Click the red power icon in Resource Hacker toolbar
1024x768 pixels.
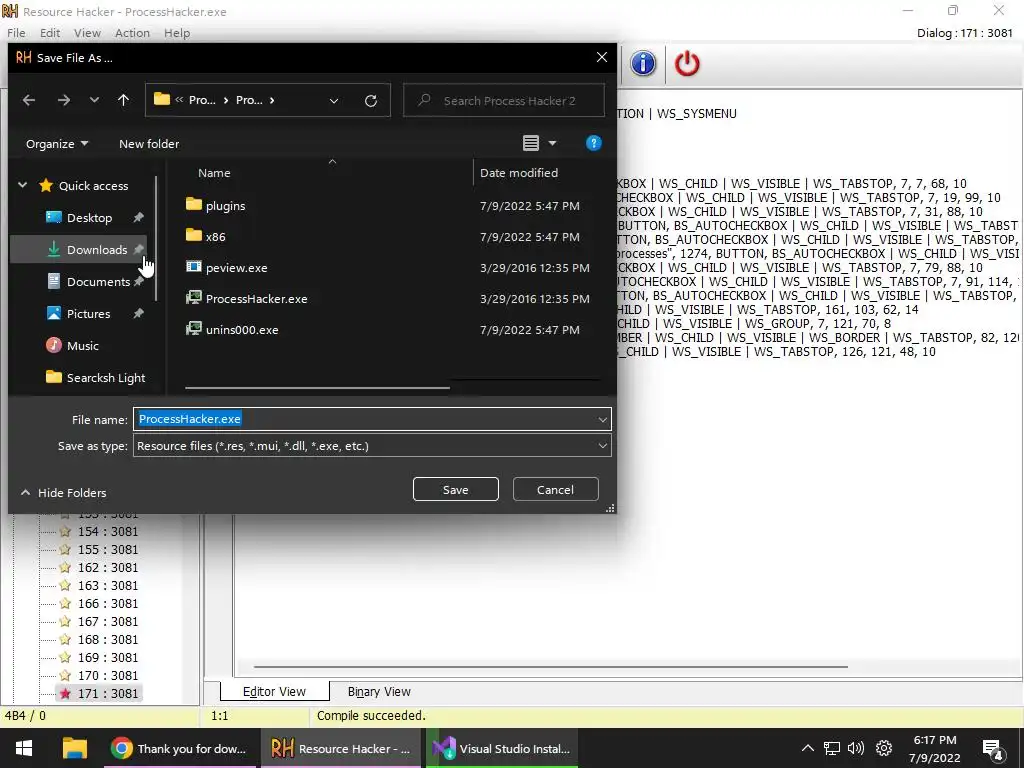[687, 64]
